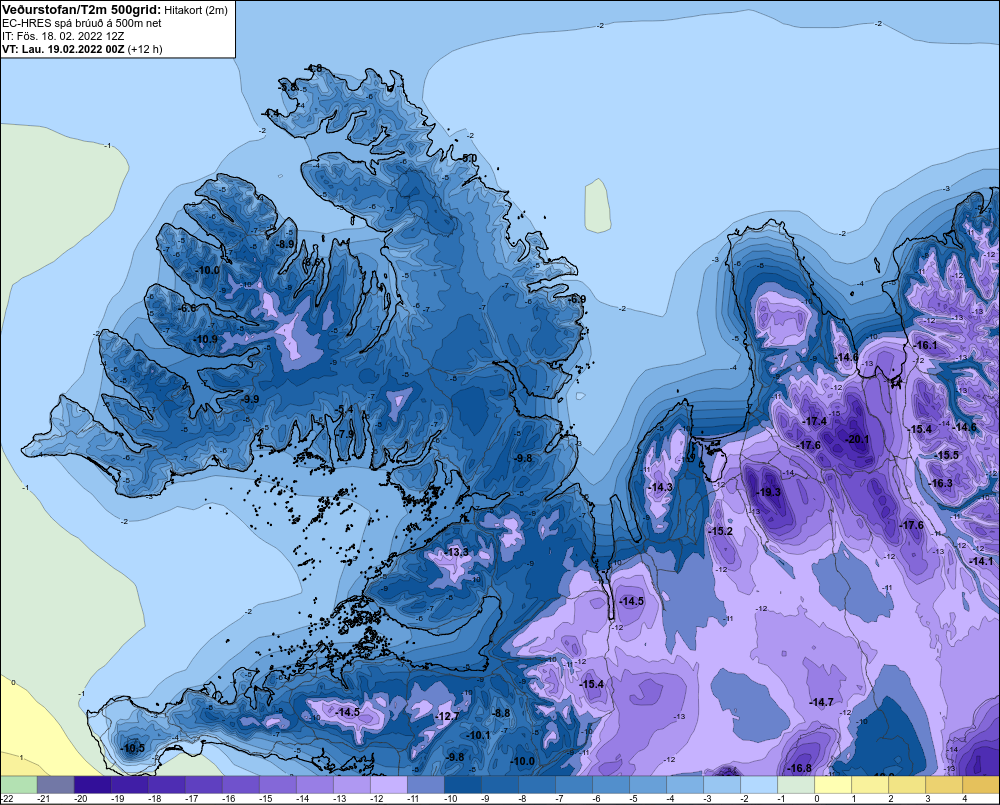Pick legend swatch above the -2 label
The image size is (1000, 805).
pyautogui.click(x=759, y=785)
